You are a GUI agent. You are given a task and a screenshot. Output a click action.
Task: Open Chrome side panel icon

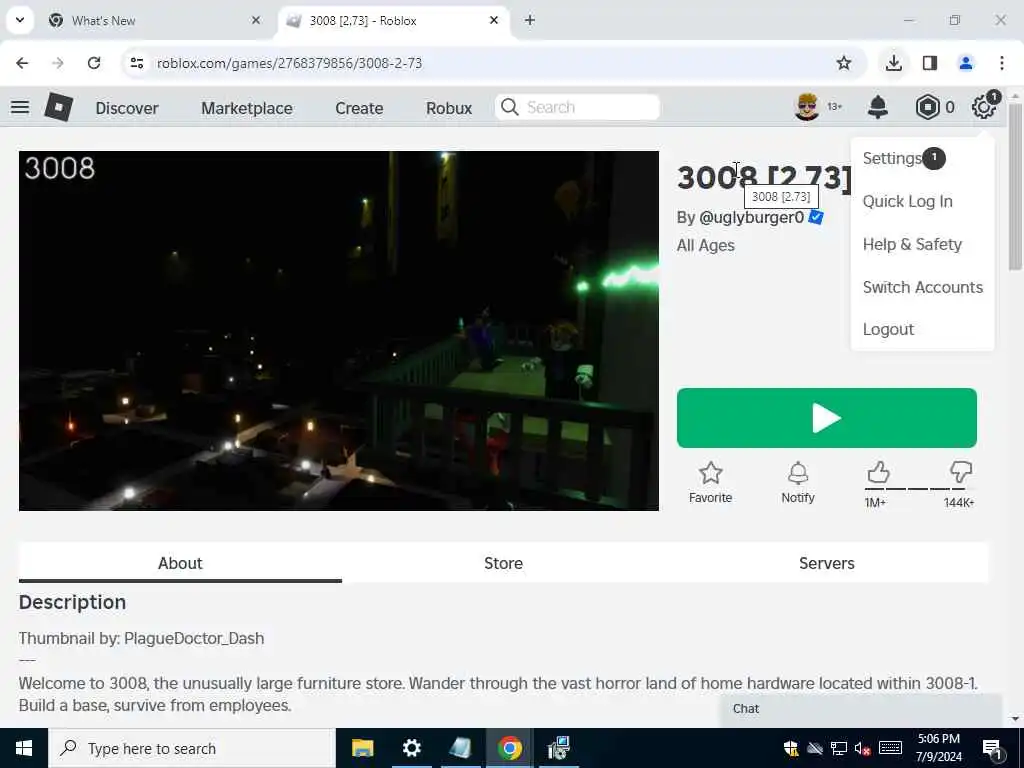[930, 63]
